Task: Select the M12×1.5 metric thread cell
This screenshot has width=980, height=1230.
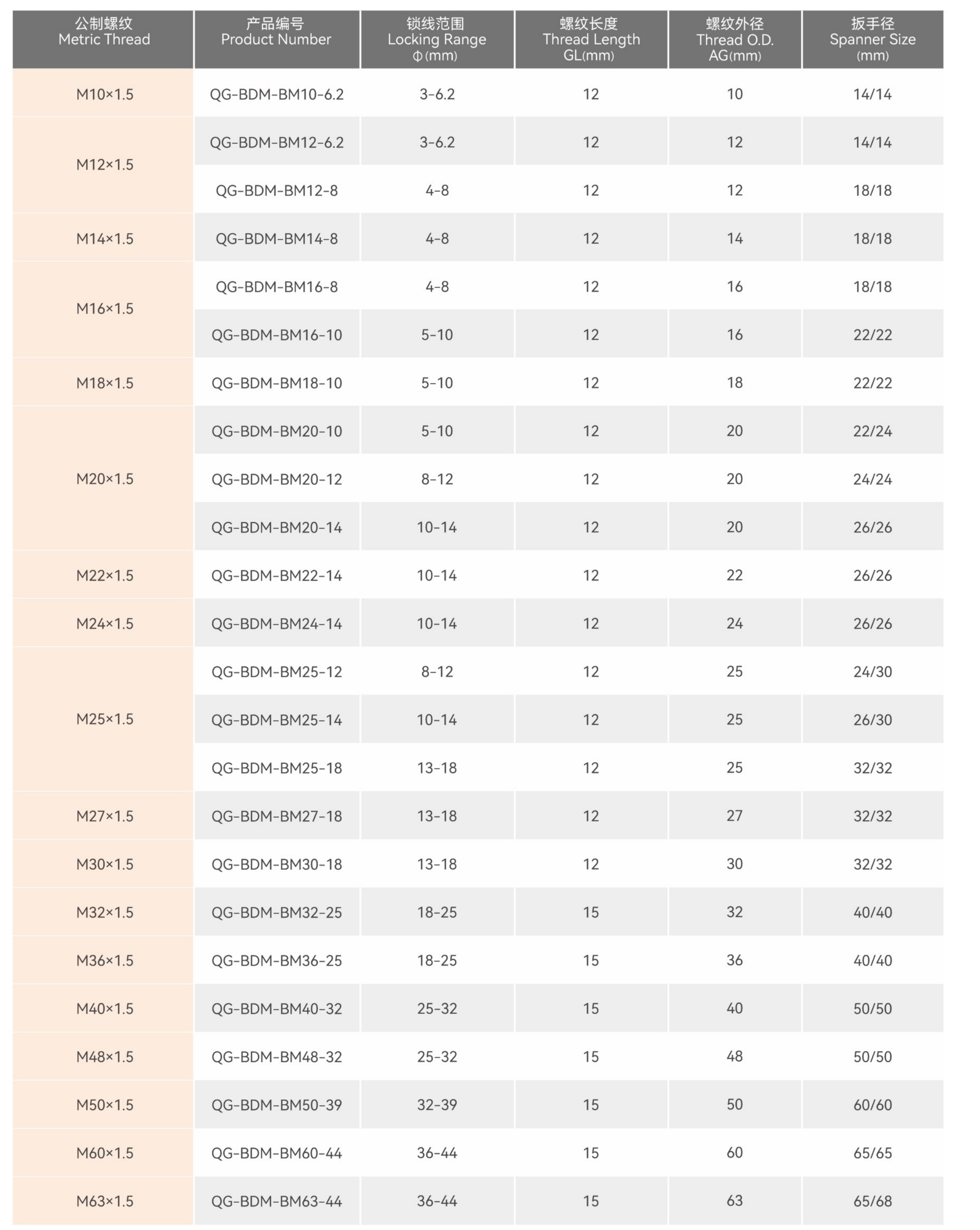Action: tap(104, 165)
